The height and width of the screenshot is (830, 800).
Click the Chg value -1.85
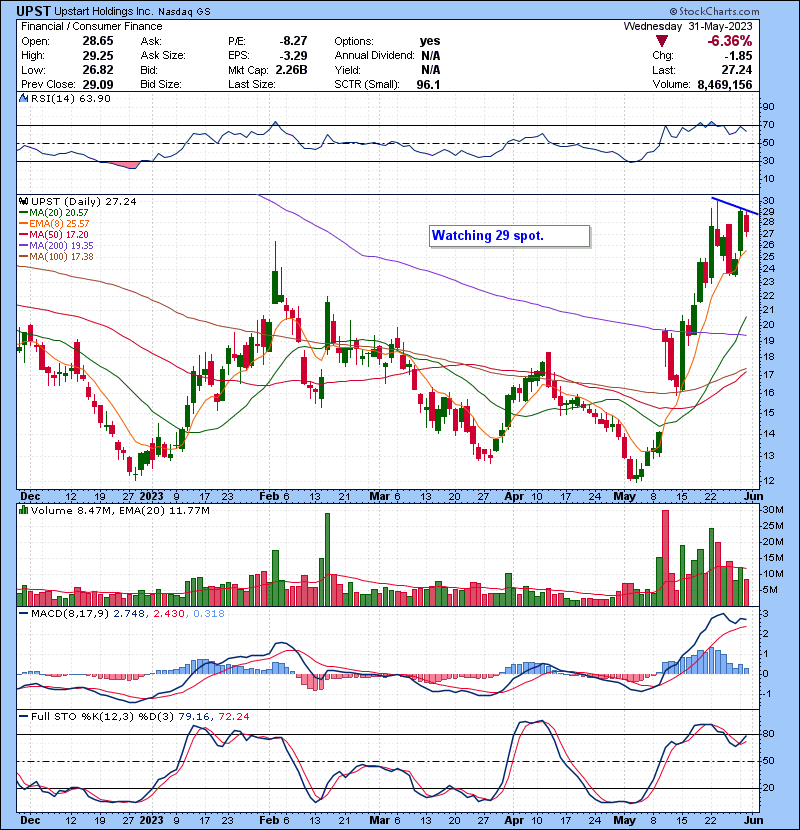point(738,56)
